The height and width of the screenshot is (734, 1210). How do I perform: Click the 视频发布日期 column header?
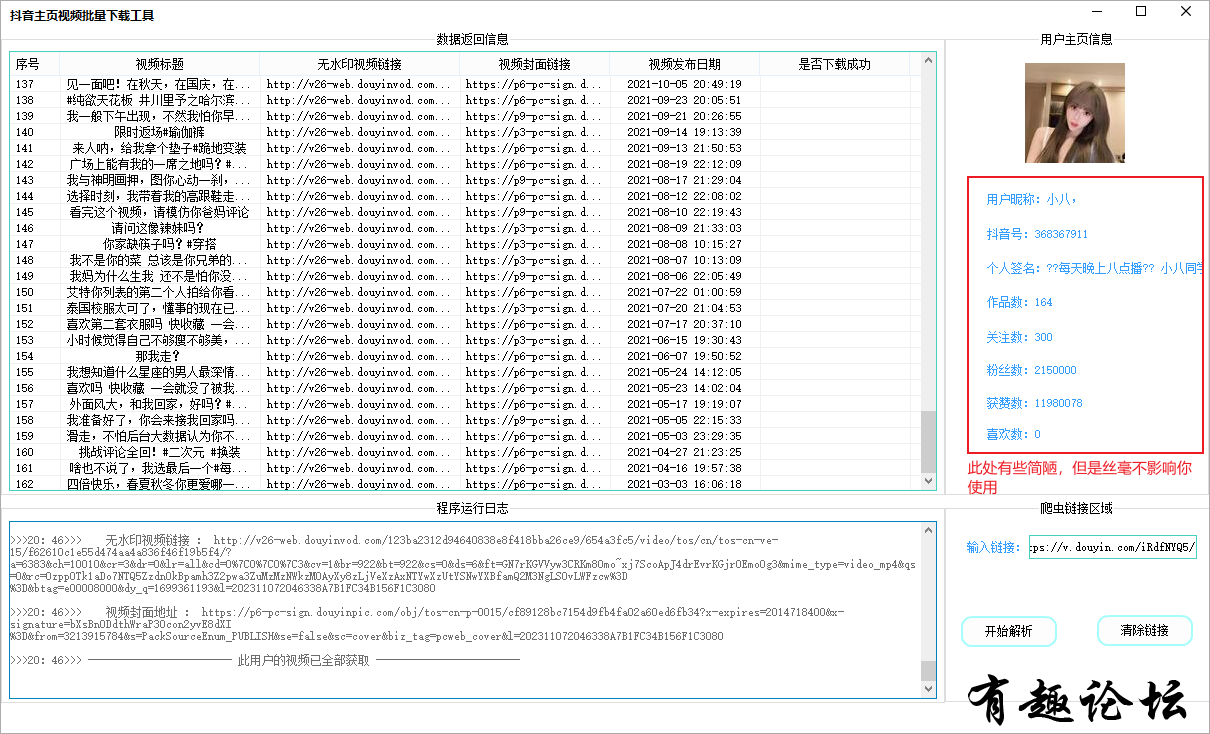coord(685,64)
